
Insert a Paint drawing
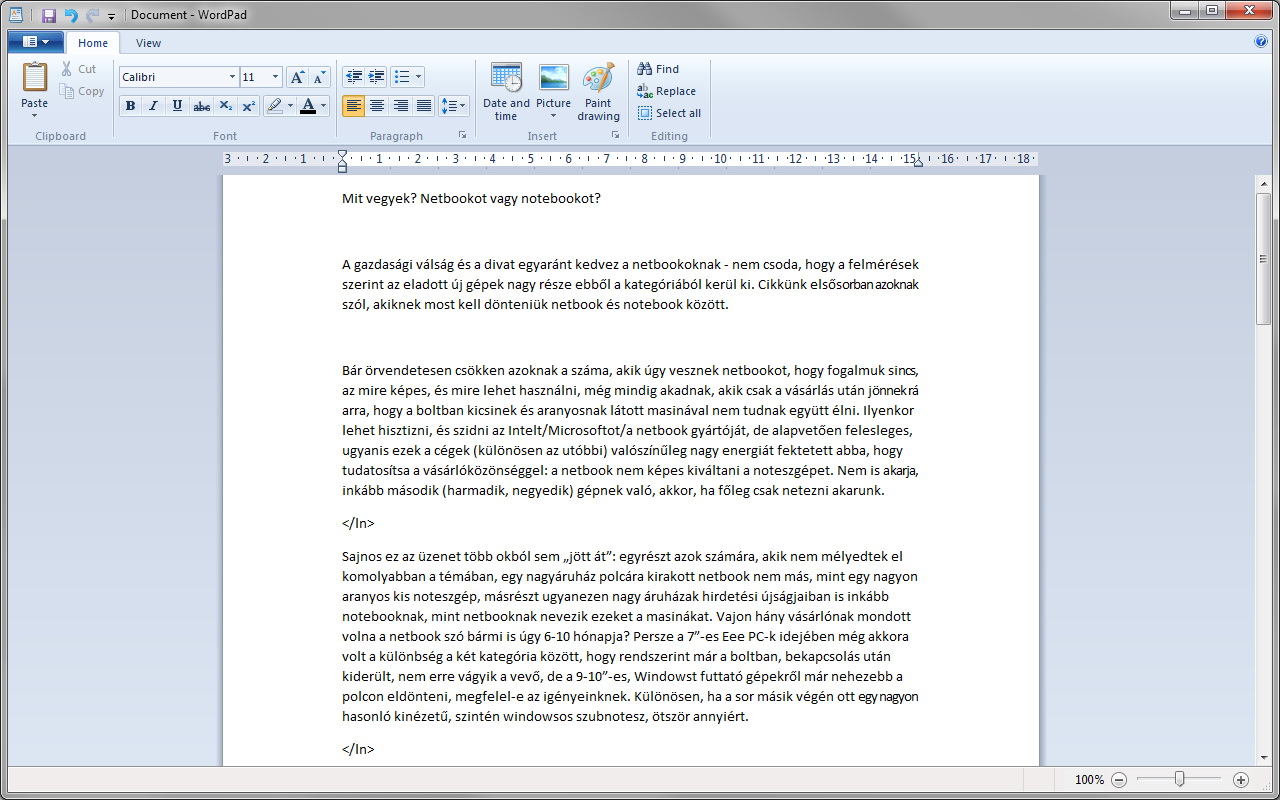tap(598, 91)
